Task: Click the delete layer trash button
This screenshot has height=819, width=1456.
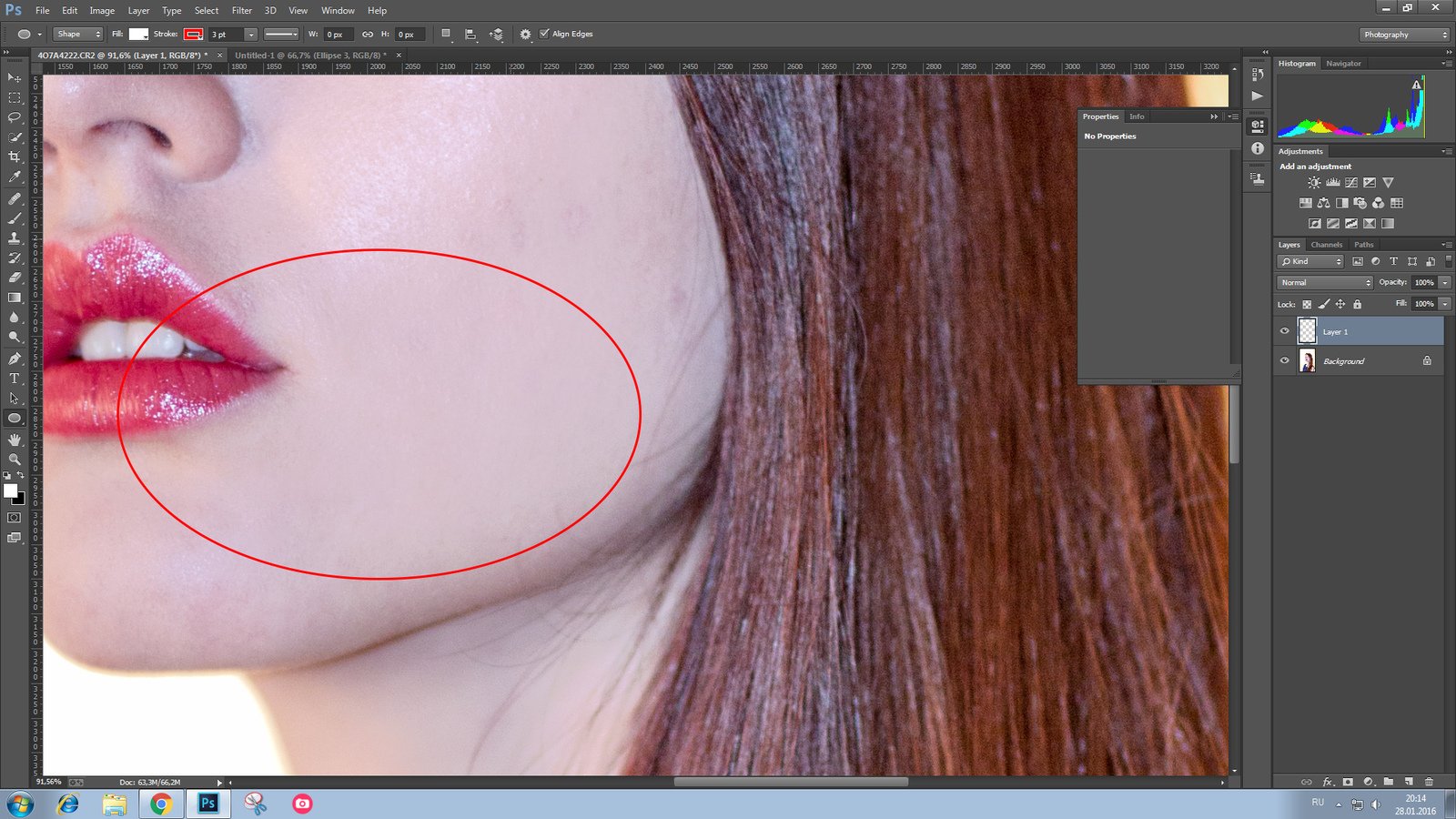Action: point(1429,782)
